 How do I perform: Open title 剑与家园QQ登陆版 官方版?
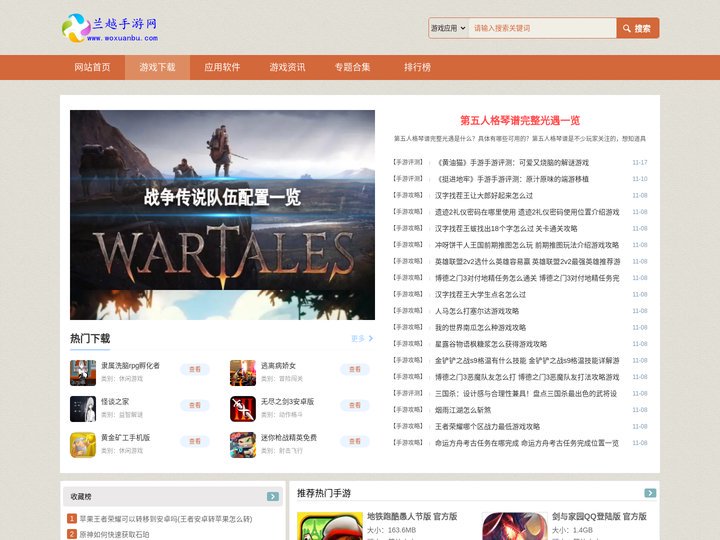click(599, 517)
